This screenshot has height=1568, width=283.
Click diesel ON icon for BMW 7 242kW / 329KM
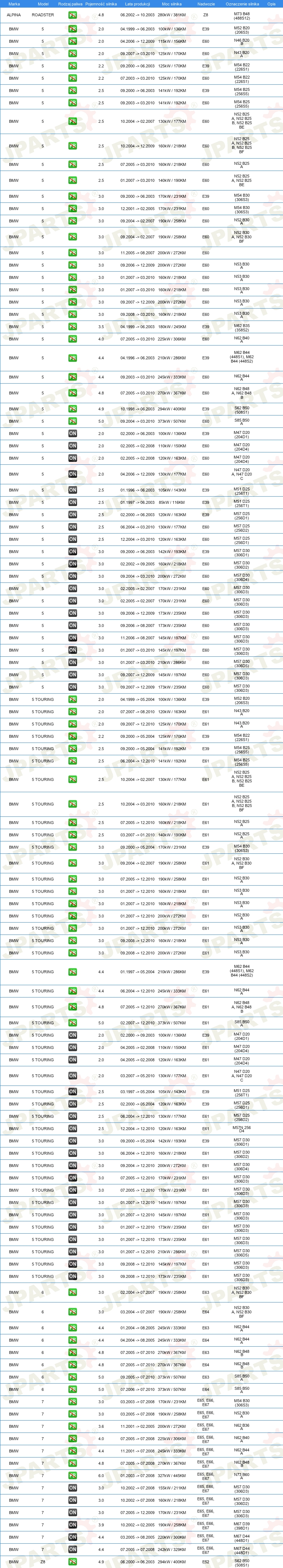coord(72,1550)
